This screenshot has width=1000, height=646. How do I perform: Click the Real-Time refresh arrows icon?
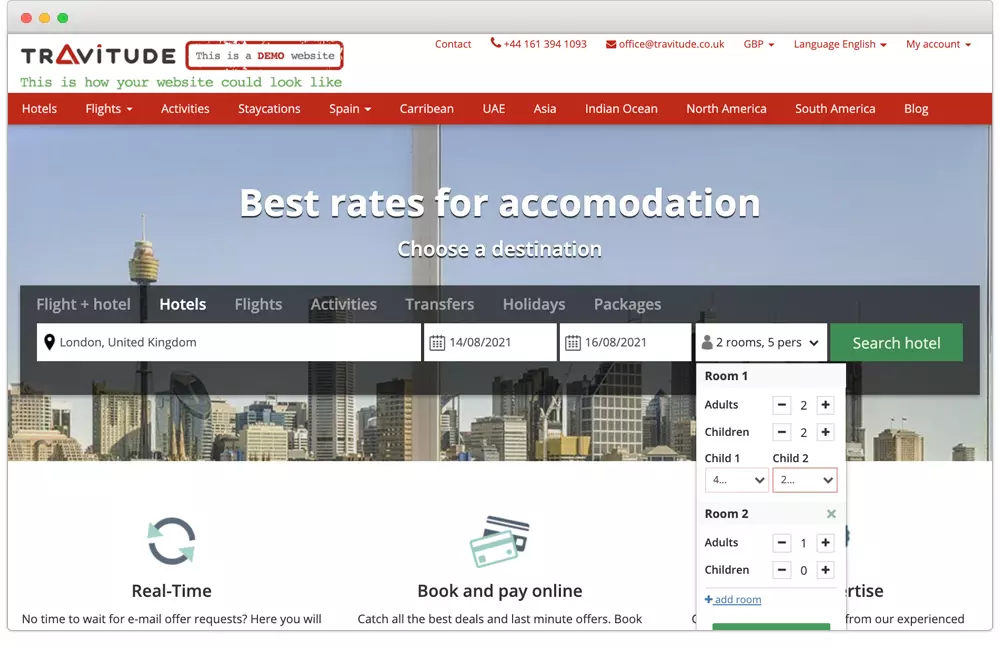(x=171, y=541)
